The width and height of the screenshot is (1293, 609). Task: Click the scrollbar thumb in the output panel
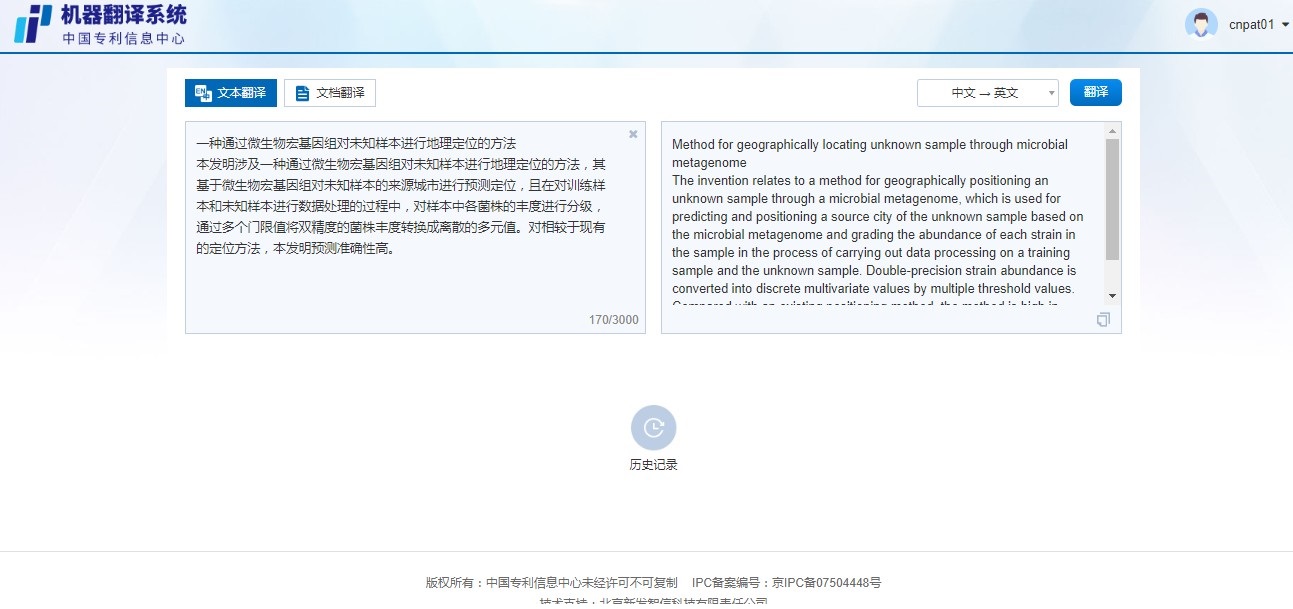pos(1112,200)
